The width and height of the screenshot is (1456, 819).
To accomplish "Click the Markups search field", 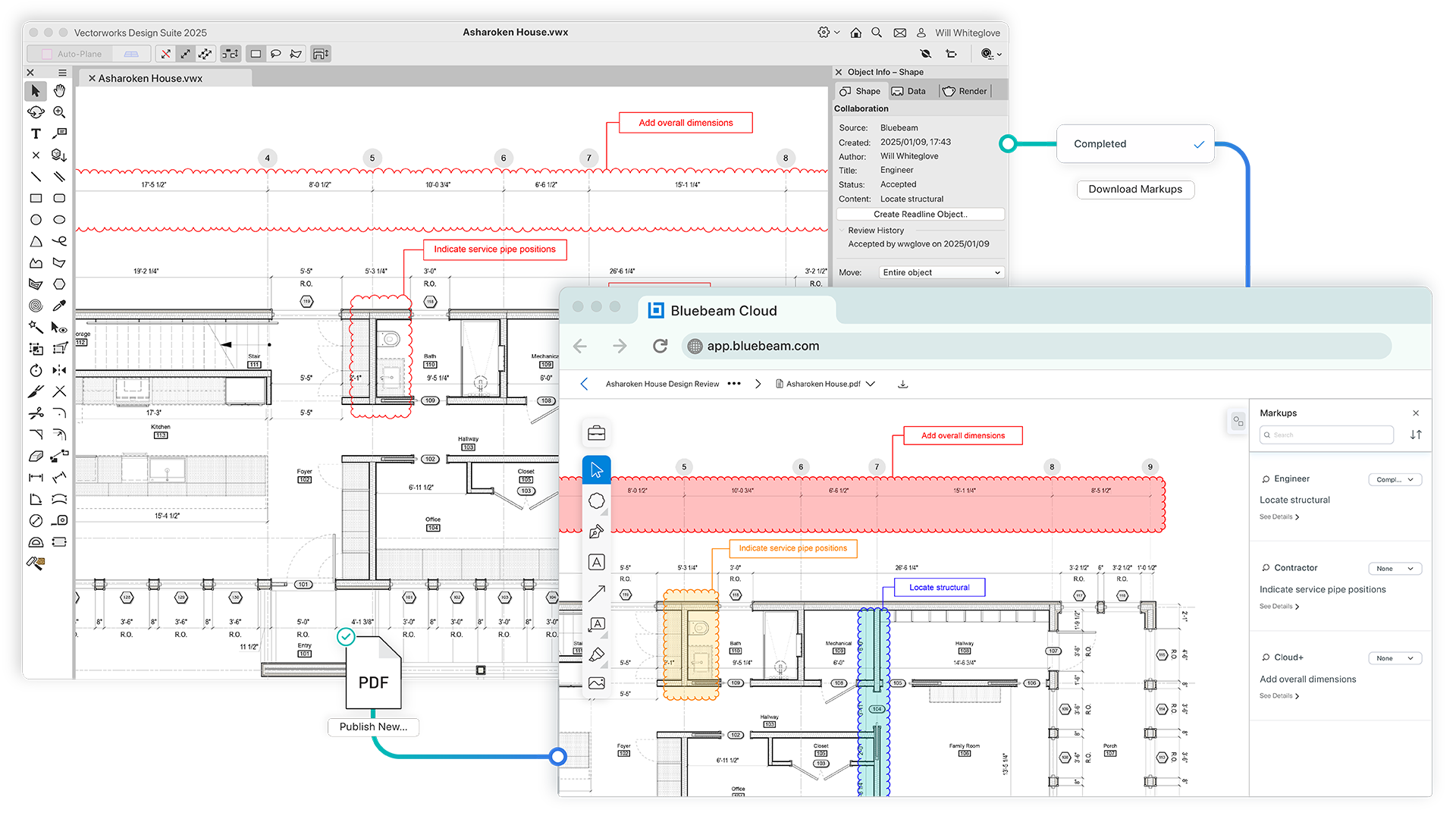I will [1326, 435].
